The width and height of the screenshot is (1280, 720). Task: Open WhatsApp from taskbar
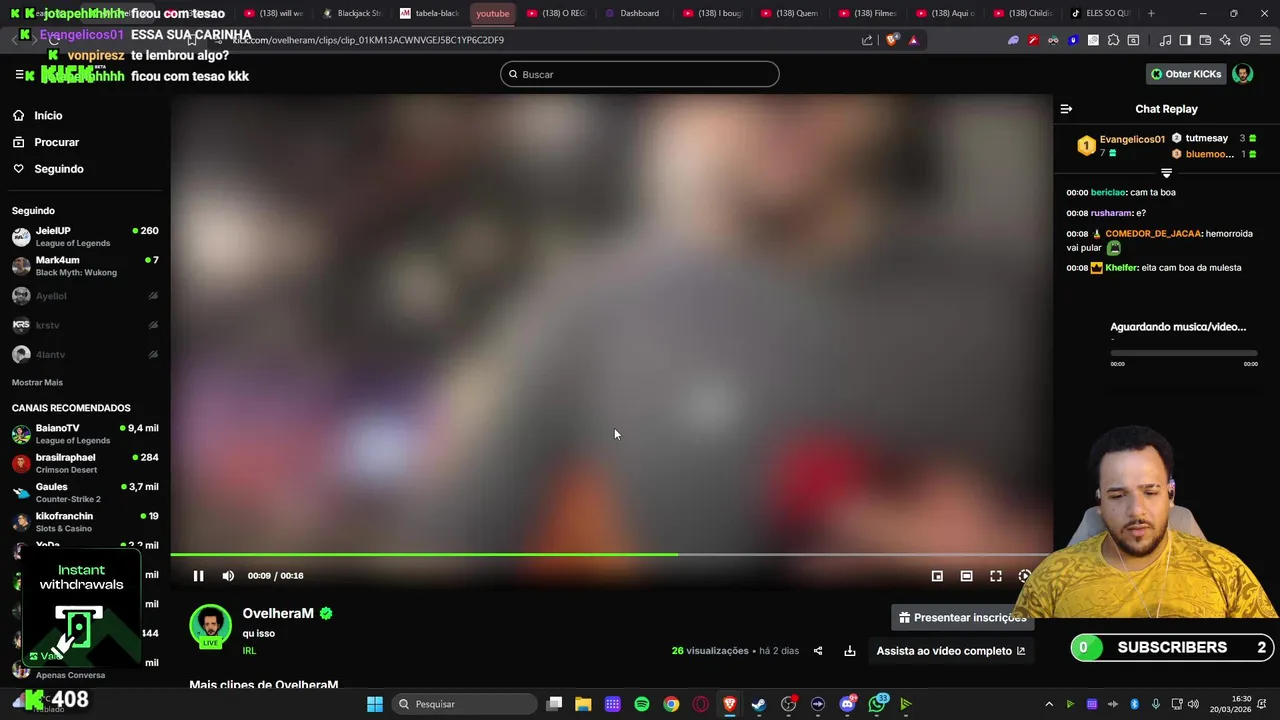pyautogui.click(x=877, y=704)
